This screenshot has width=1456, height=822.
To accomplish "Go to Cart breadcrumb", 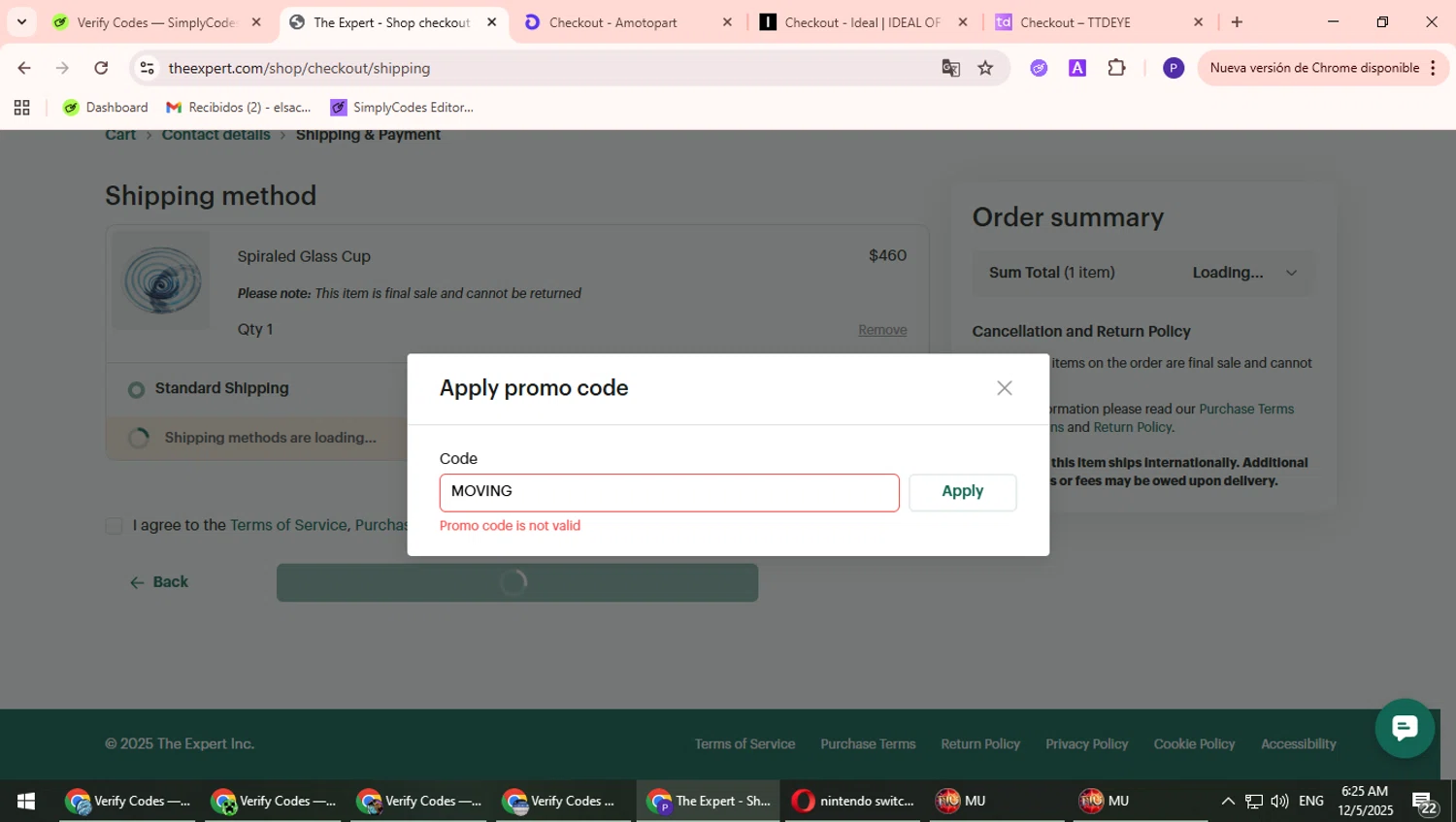I will (x=120, y=135).
